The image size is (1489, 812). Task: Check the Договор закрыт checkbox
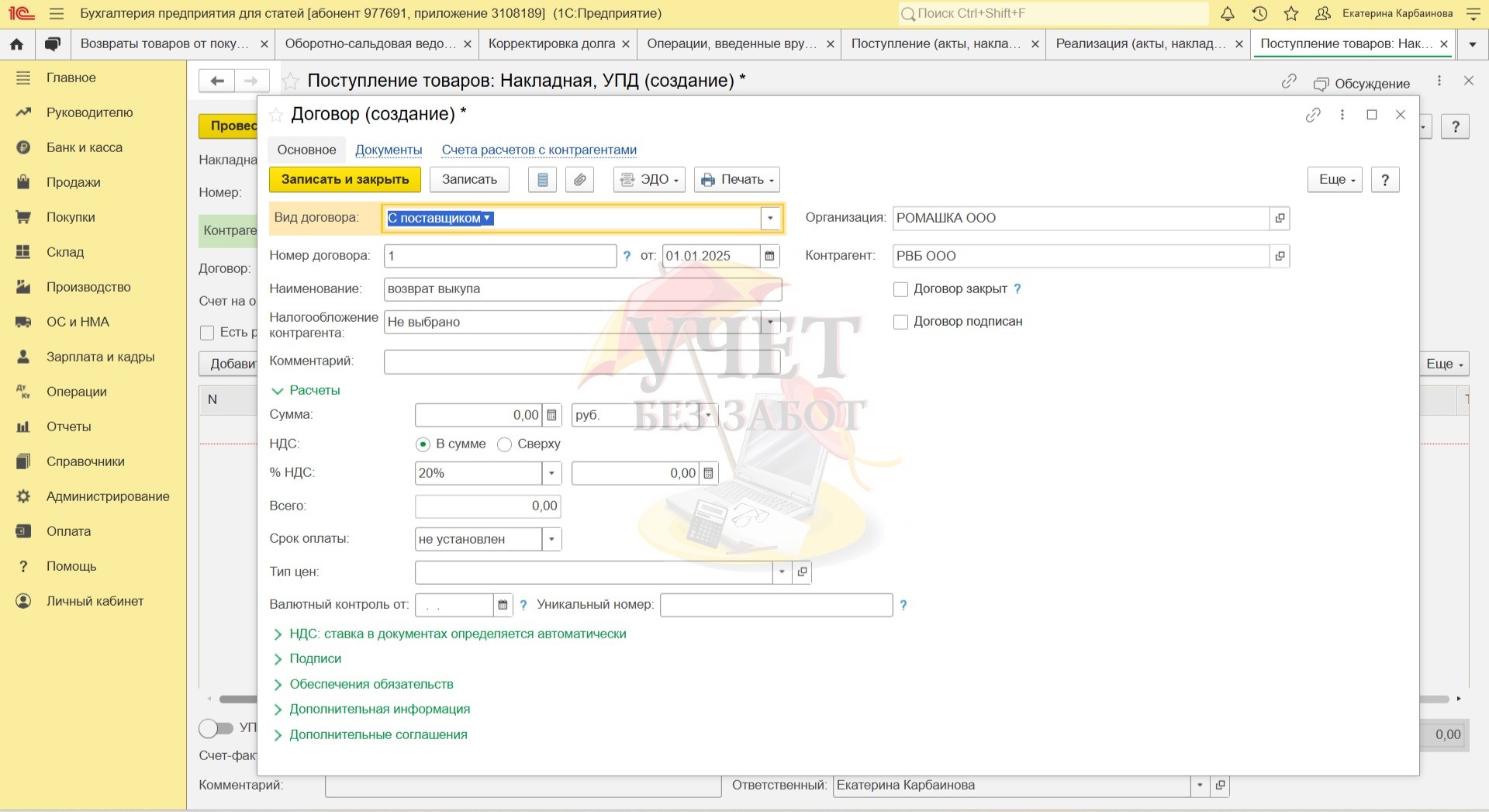[900, 289]
